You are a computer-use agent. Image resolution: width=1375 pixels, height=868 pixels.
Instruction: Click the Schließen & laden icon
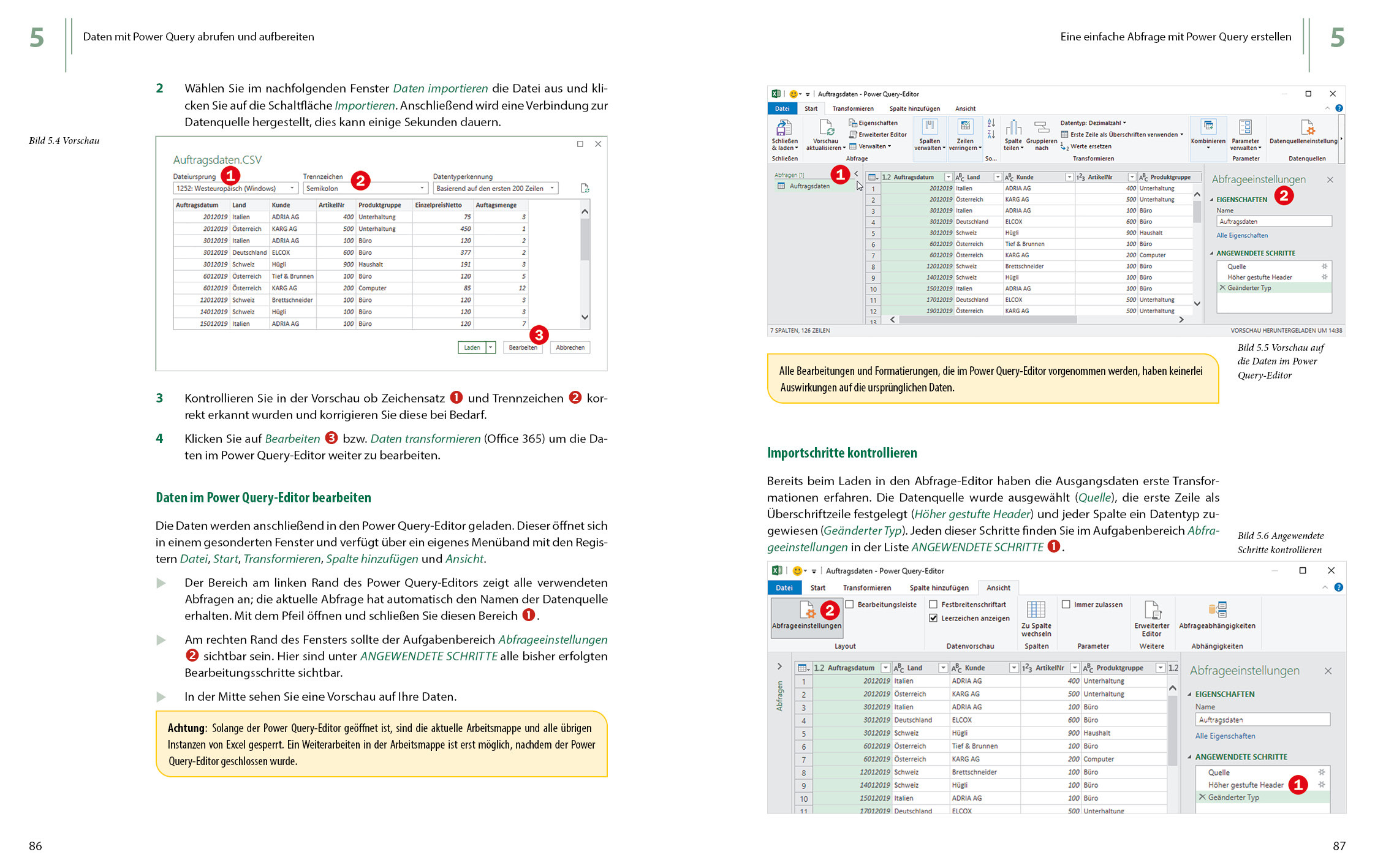tap(784, 129)
